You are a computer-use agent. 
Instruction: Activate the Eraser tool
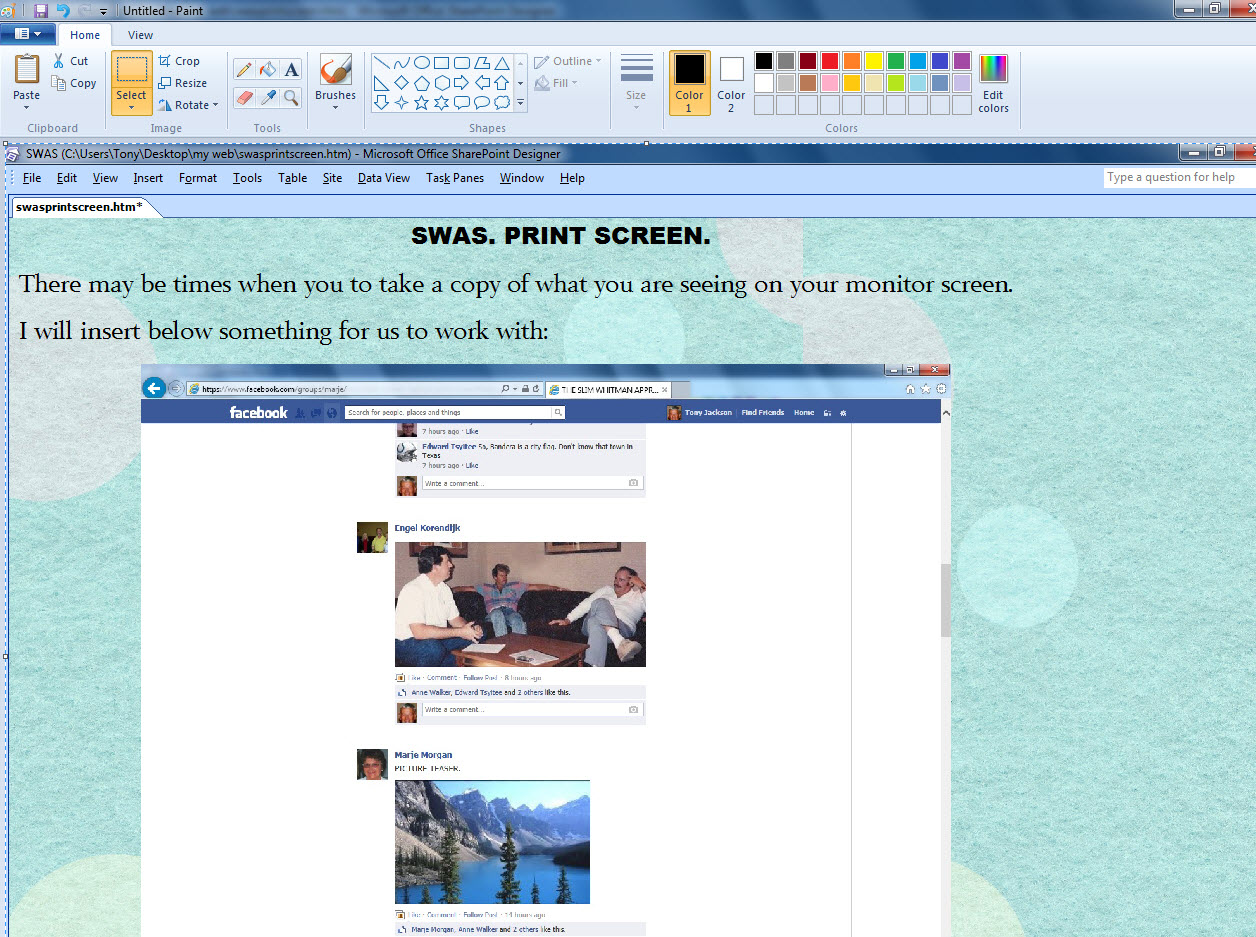[244, 97]
